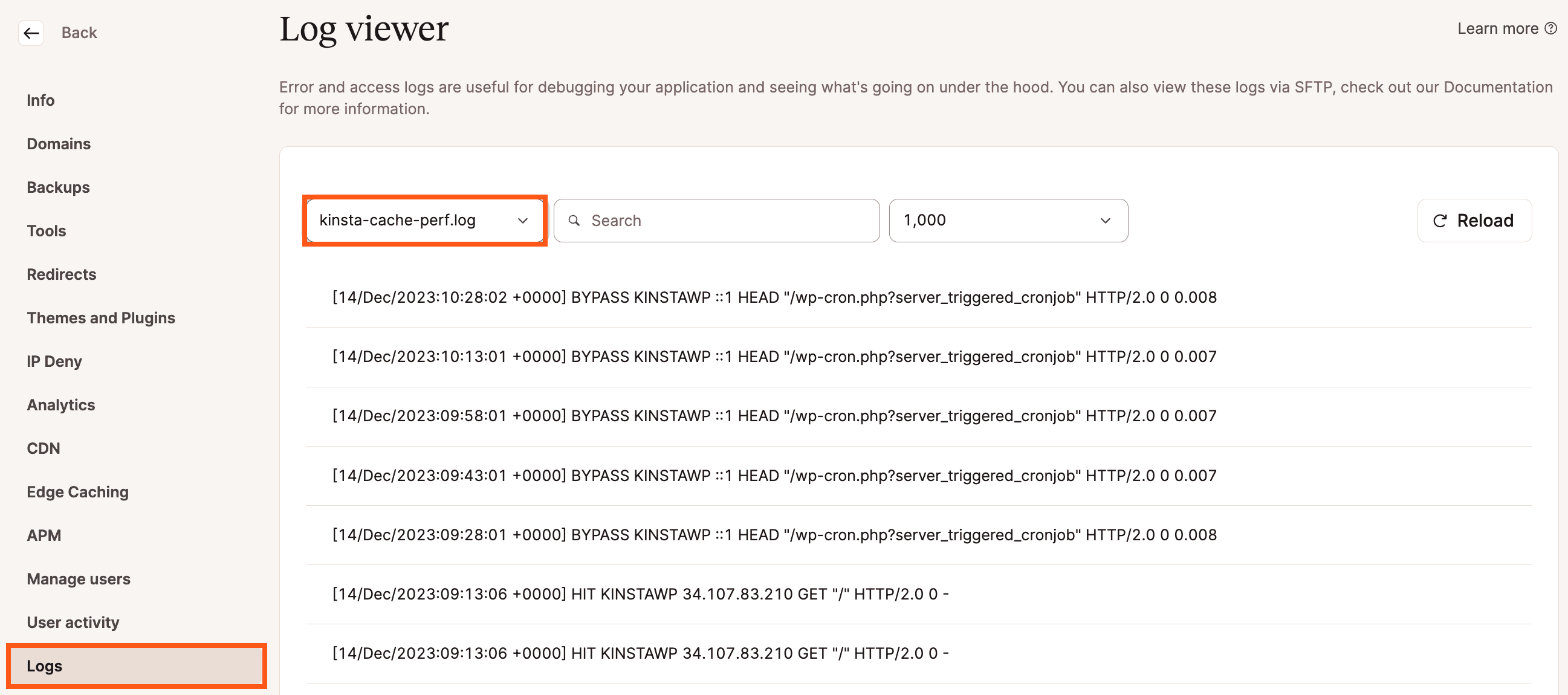Select Themes and Plugins sidebar tab
1568x695 pixels.
pos(101,318)
